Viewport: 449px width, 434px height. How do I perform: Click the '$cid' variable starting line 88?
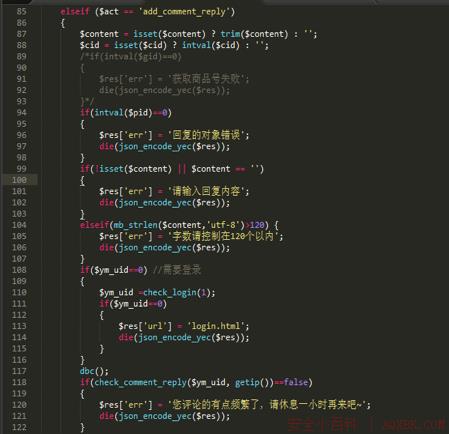pos(89,45)
